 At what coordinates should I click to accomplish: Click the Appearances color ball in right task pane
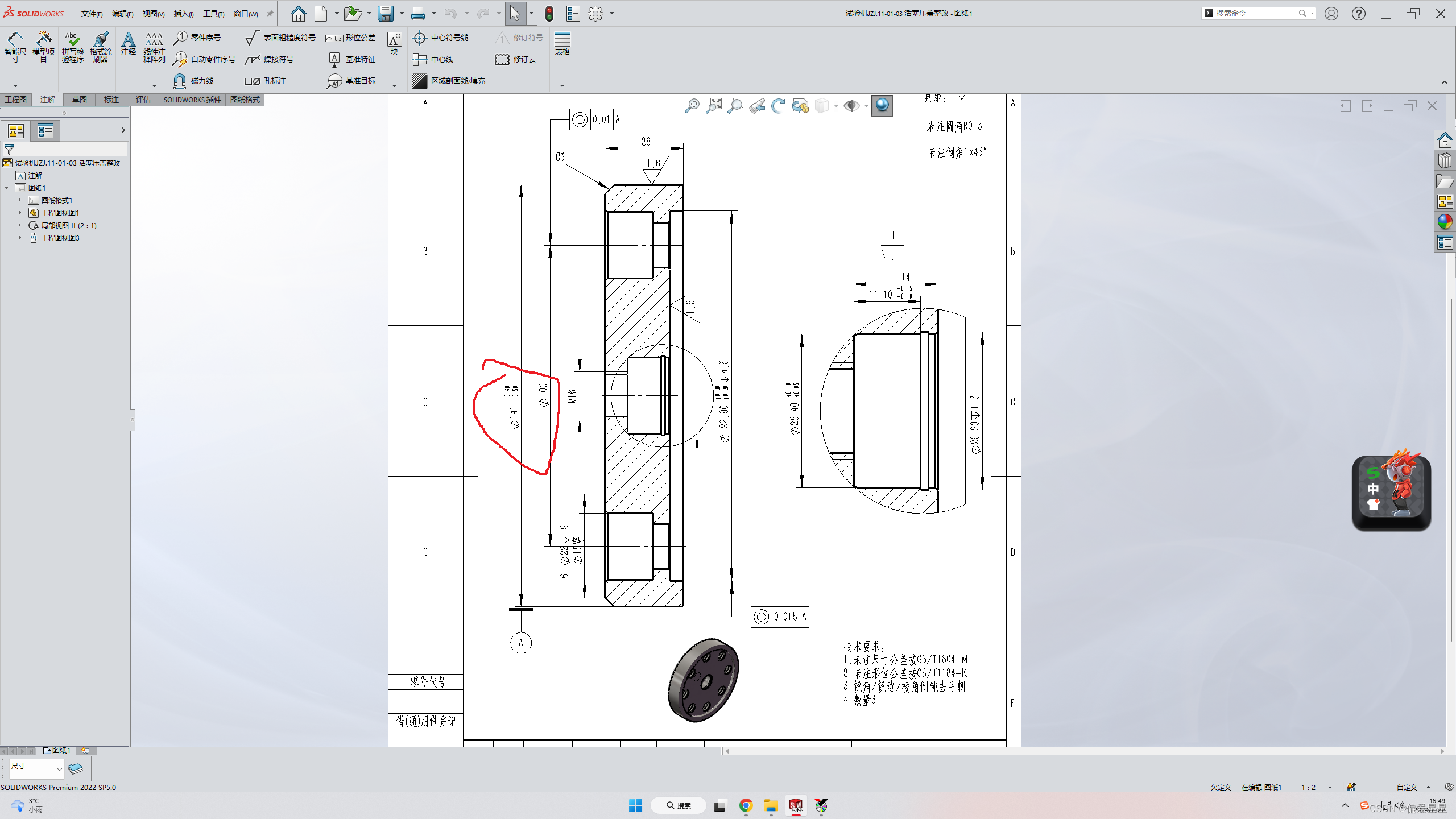[x=1445, y=222]
